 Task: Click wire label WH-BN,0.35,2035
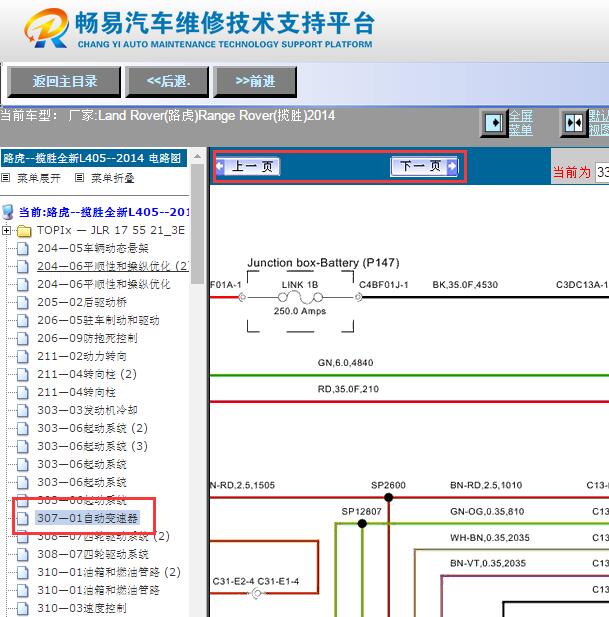pos(489,538)
